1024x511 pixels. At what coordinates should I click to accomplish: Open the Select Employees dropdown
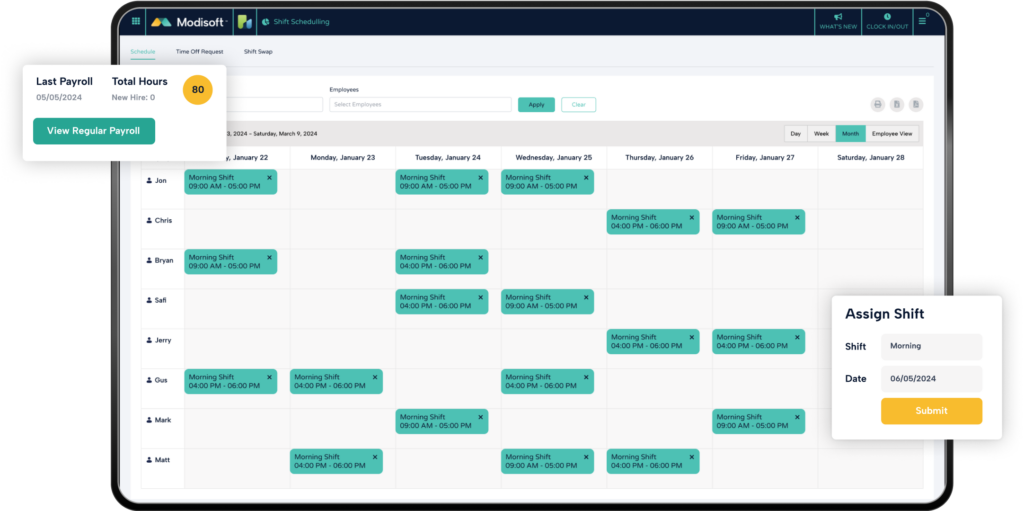tap(420, 104)
